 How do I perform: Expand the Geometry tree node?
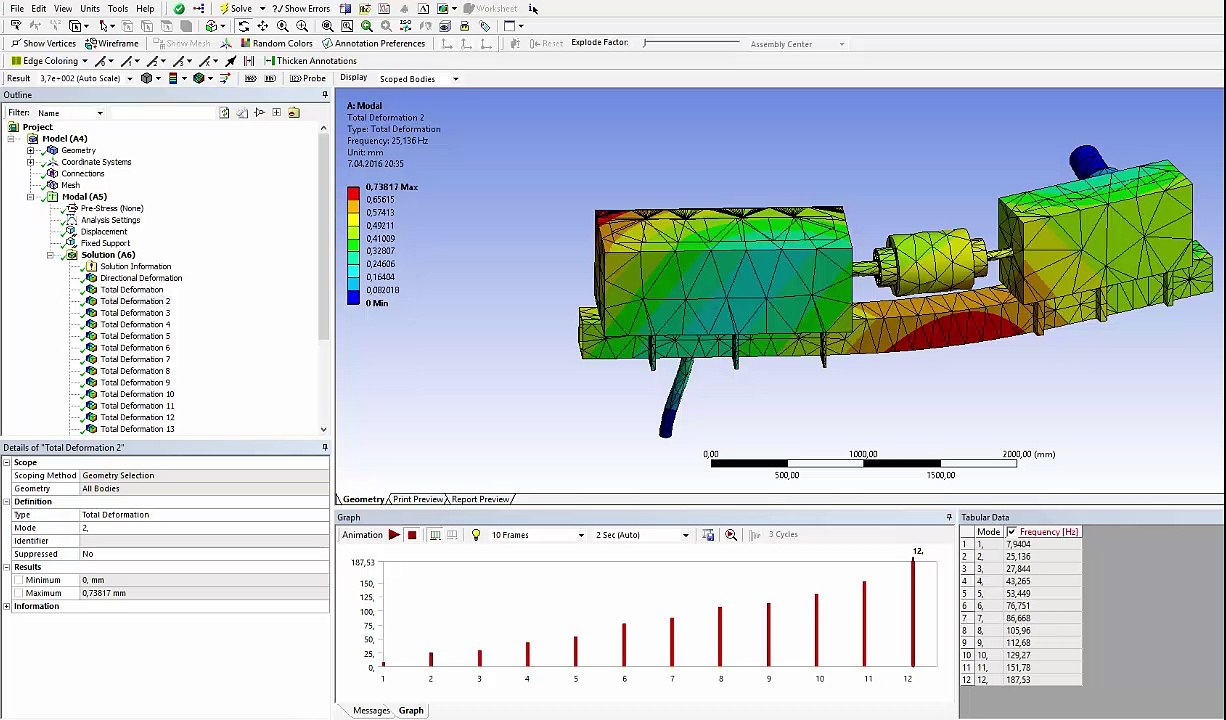click(x=31, y=150)
